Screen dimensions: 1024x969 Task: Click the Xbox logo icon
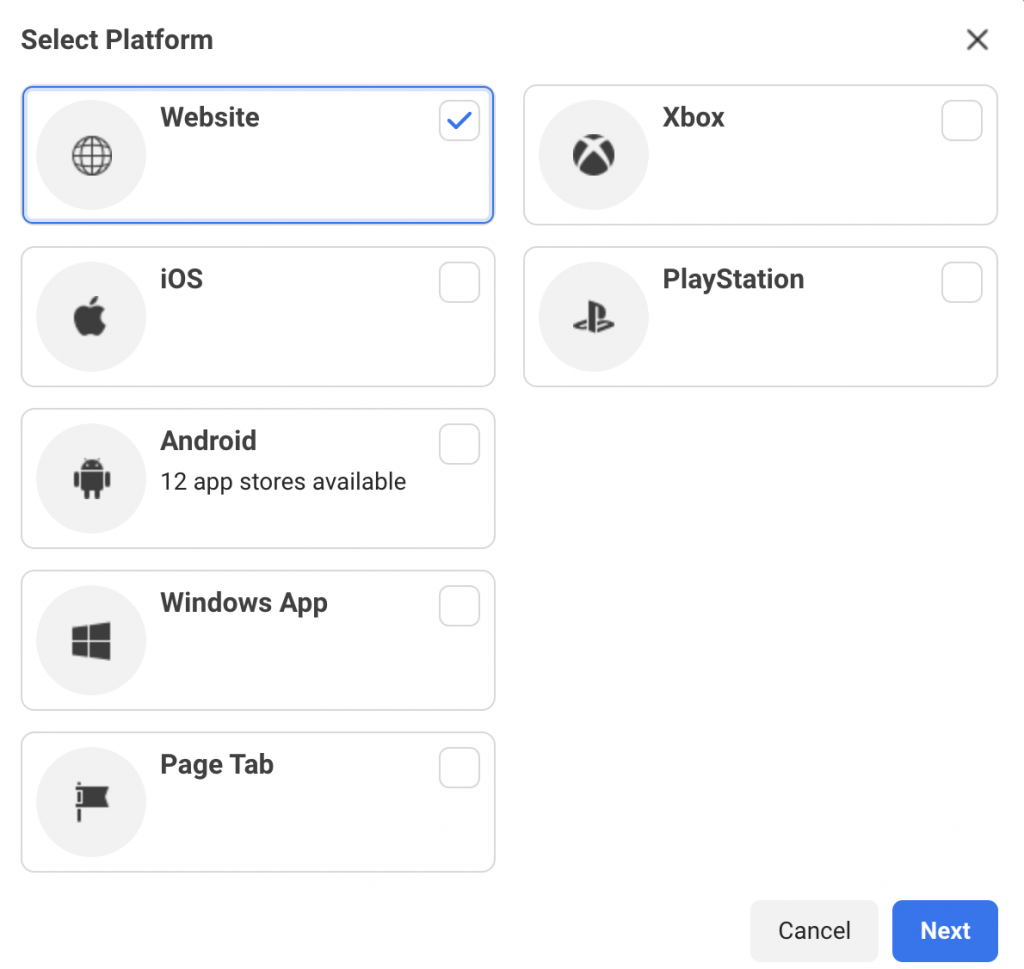click(593, 156)
